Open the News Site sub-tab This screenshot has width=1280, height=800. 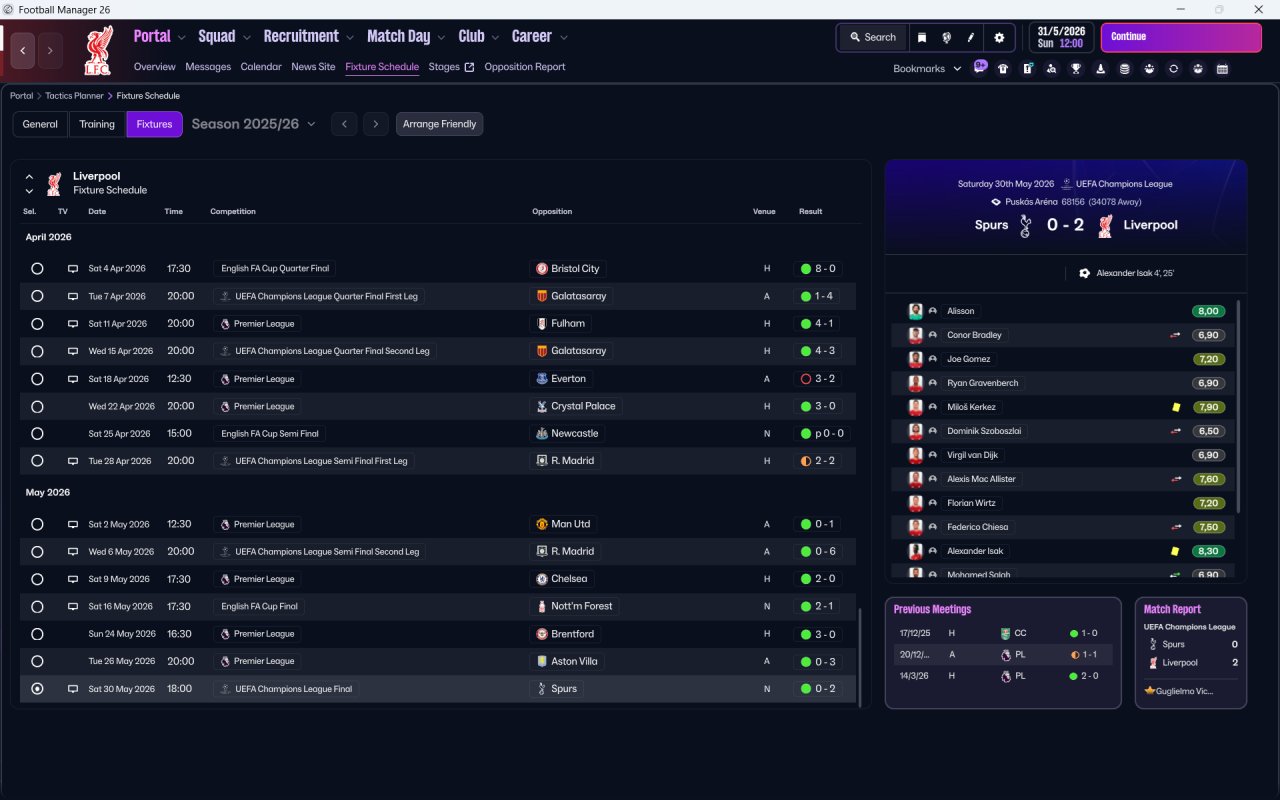pyautogui.click(x=313, y=67)
